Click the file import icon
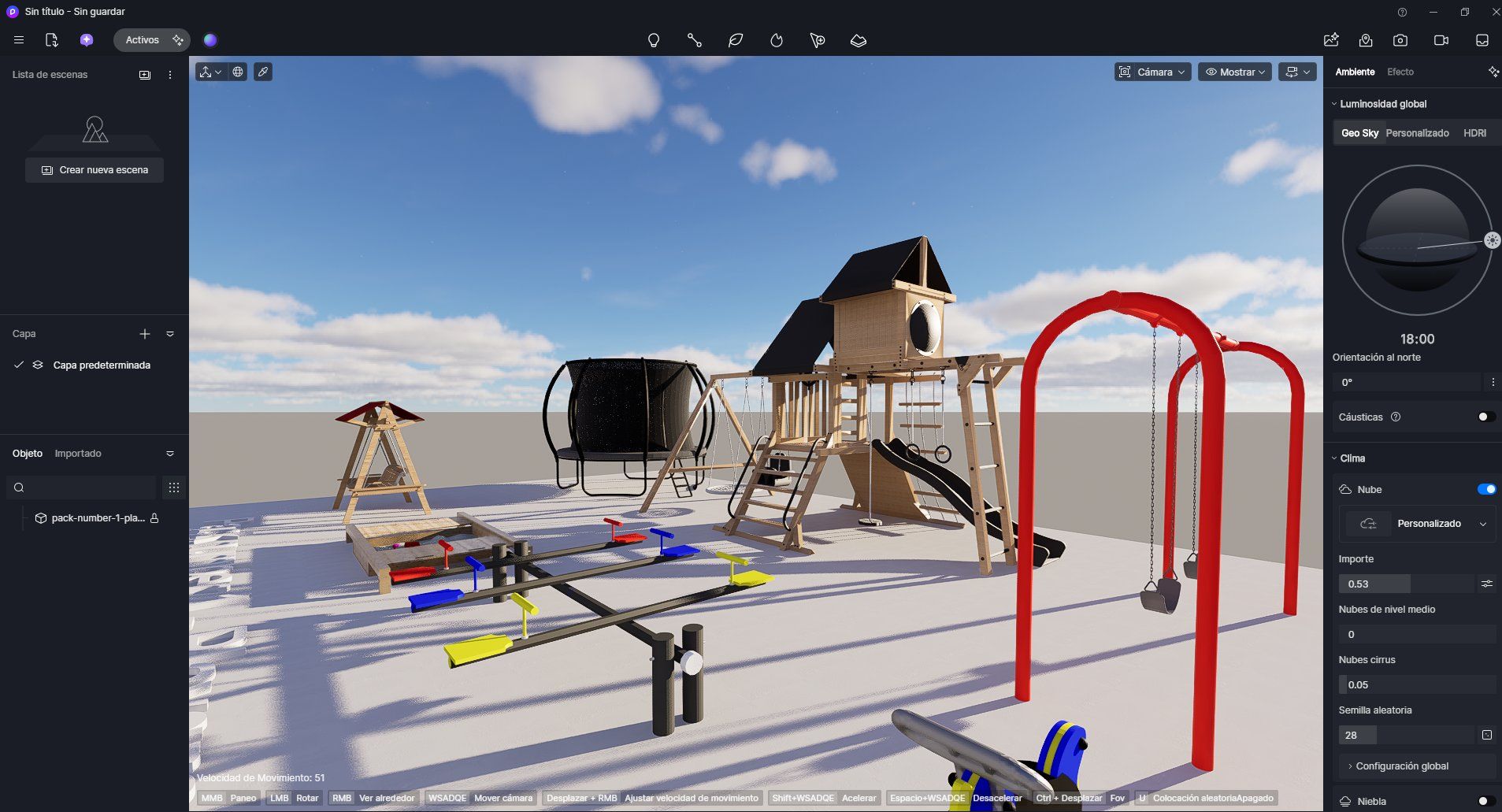The height and width of the screenshot is (812, 1502). point(52,40)
